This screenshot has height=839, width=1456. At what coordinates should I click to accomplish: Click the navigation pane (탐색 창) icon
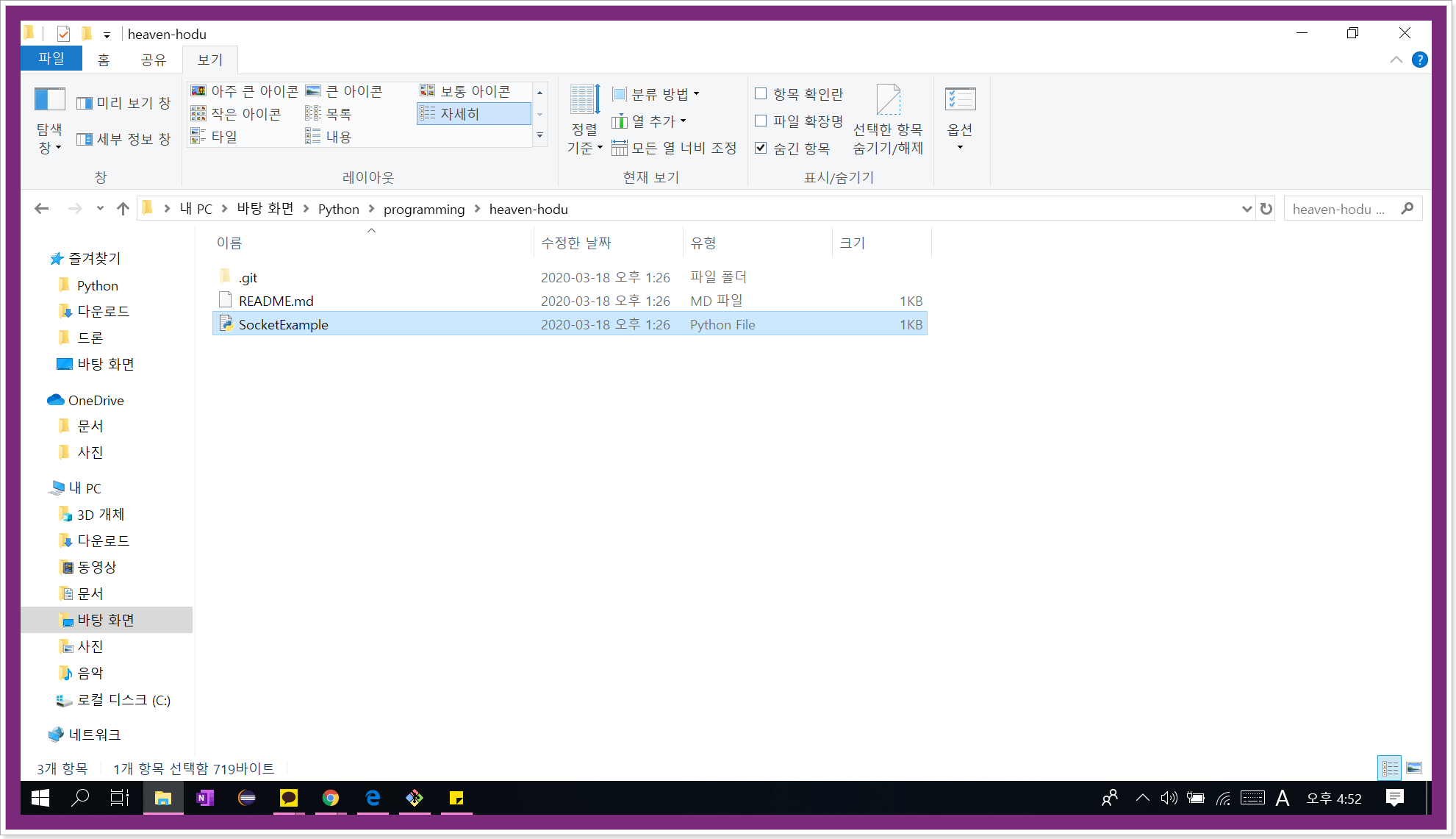(50, 101)
